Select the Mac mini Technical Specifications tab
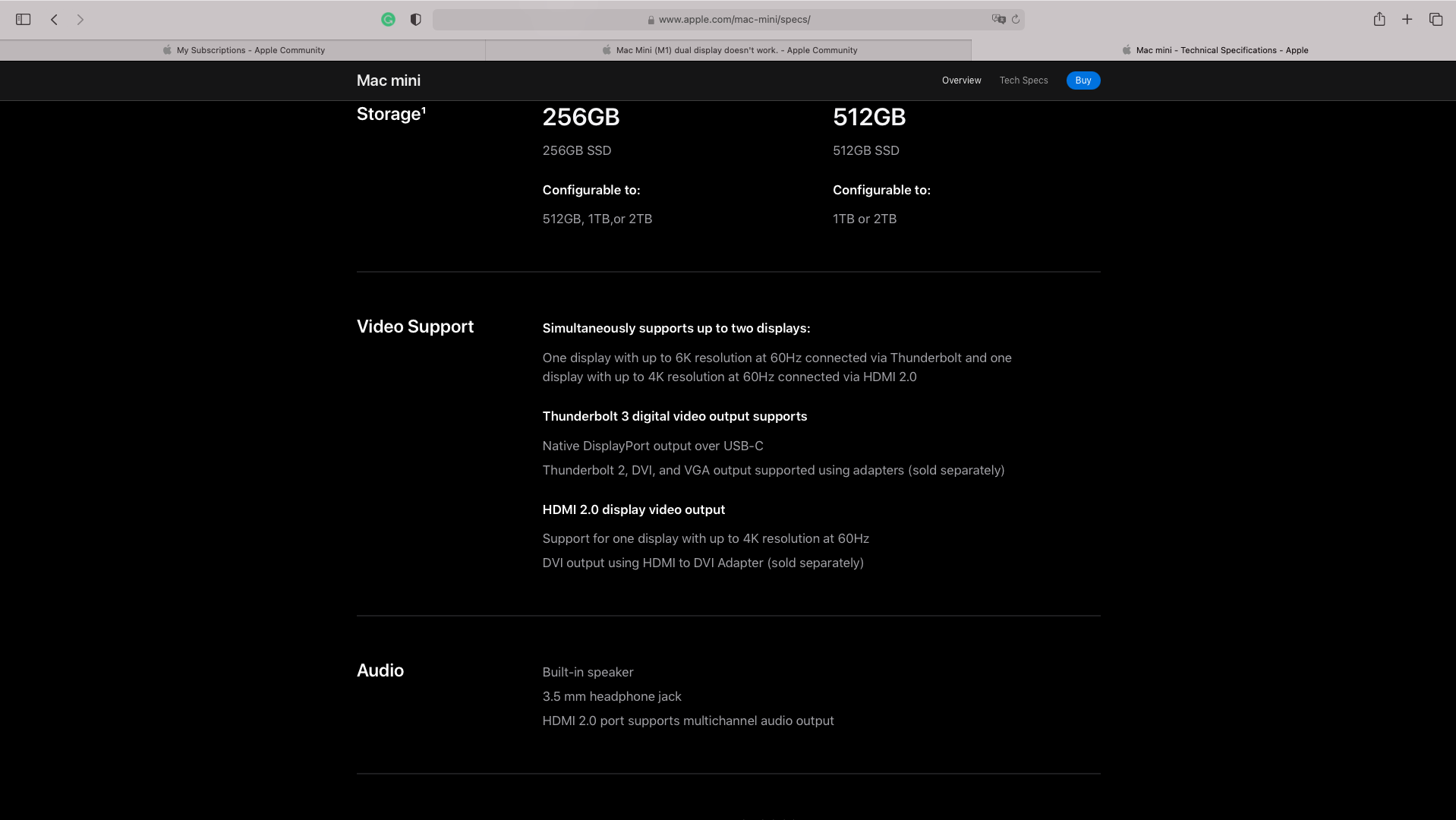The height and width of the screenshot is (820, 1456). (1214, 50)
